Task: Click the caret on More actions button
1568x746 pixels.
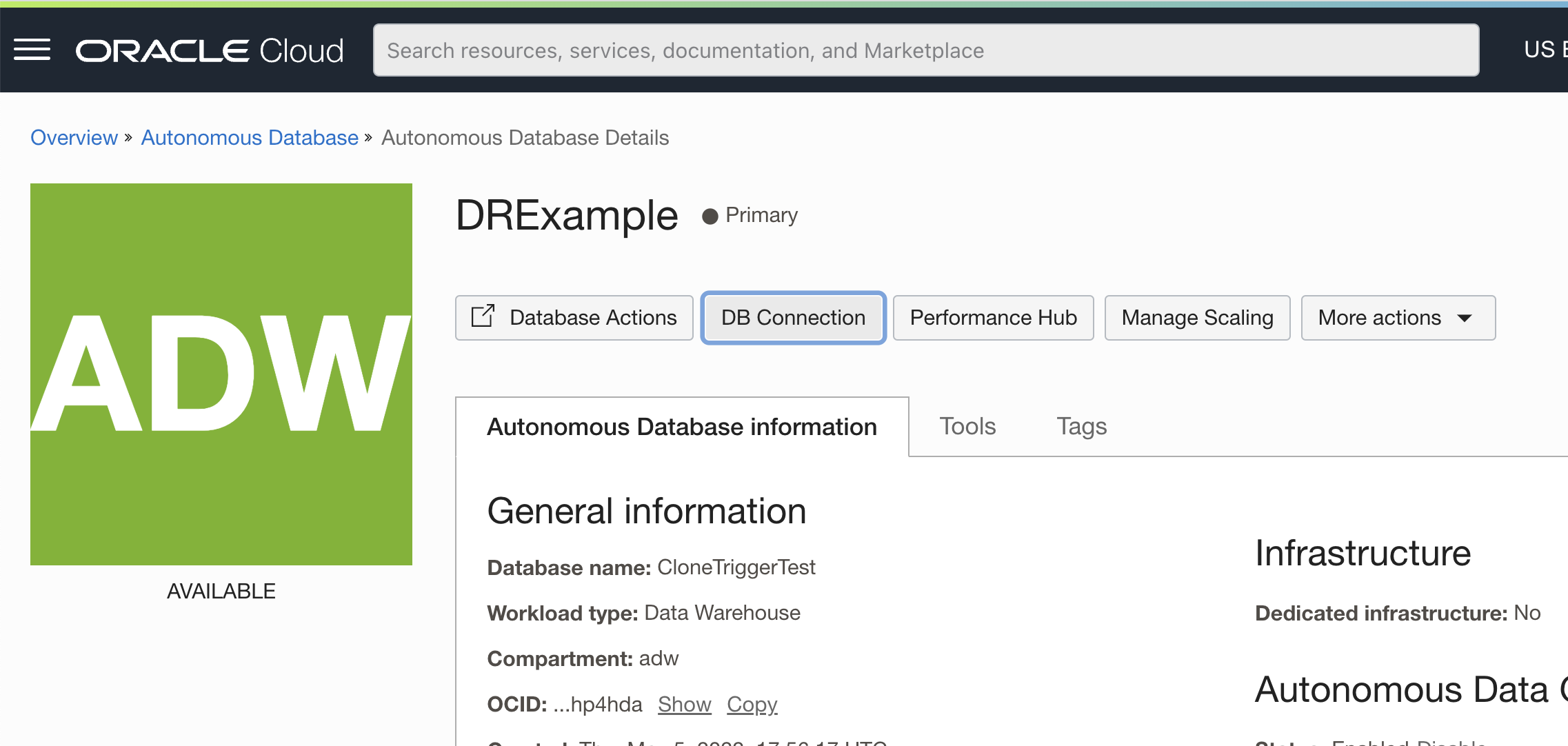Action: (1465, 318)
